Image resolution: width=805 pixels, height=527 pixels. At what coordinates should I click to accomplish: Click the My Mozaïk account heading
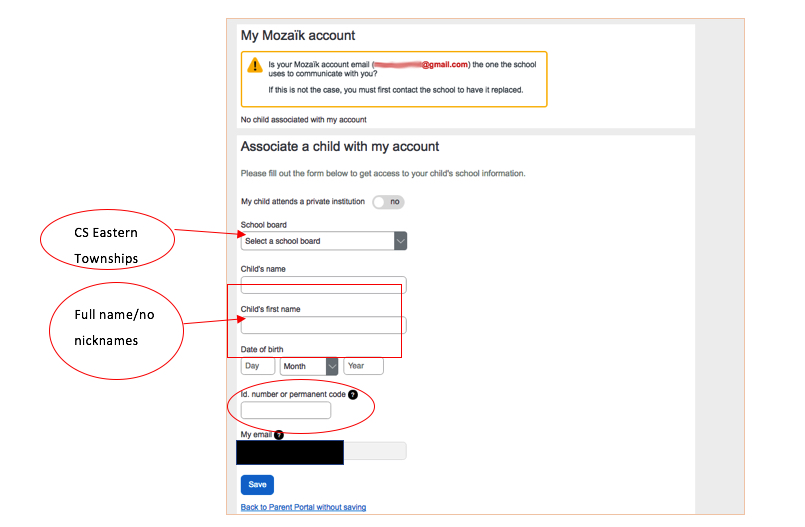[297, 35]
